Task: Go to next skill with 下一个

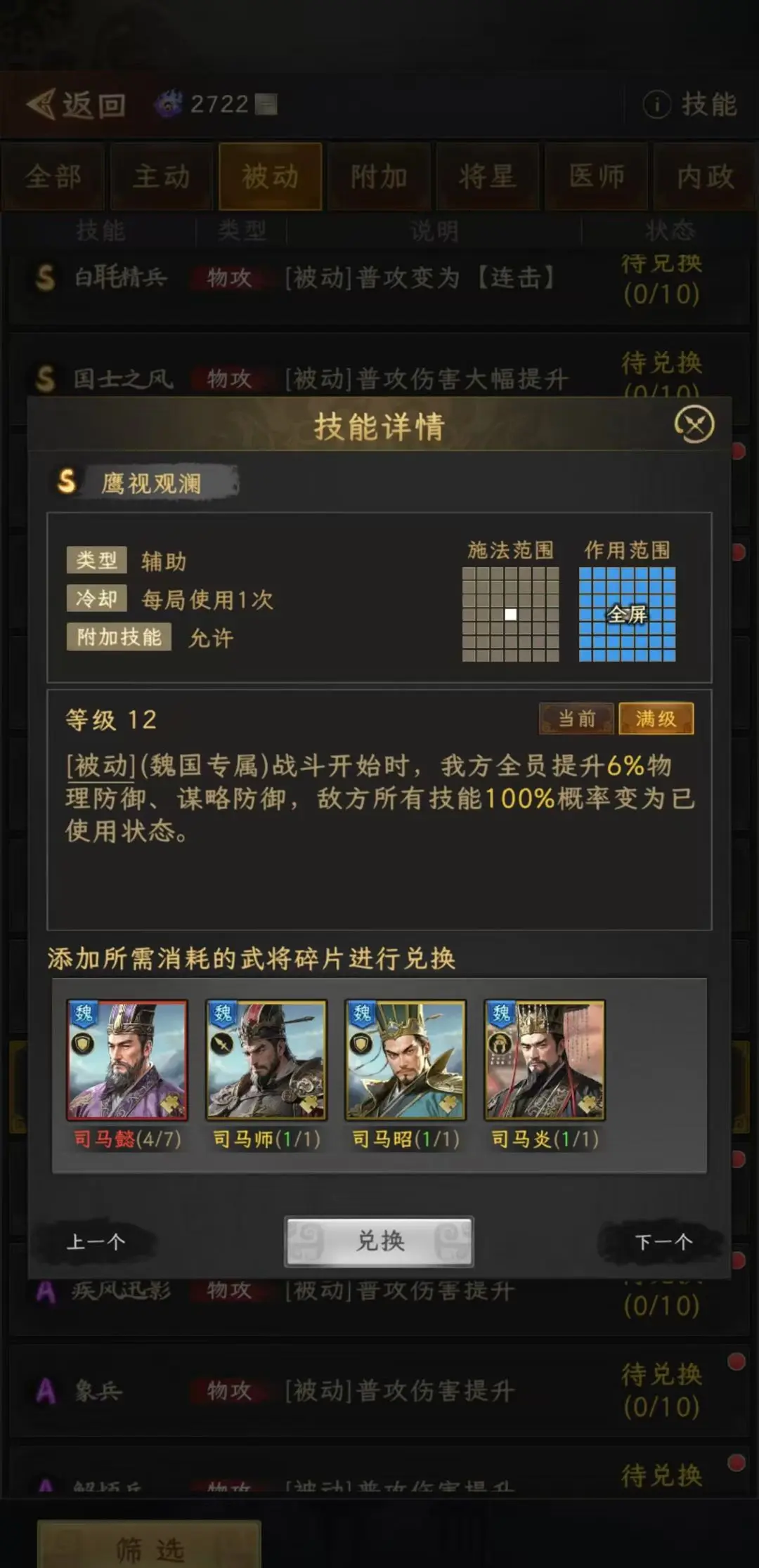Action: (x=663, y=1242)
